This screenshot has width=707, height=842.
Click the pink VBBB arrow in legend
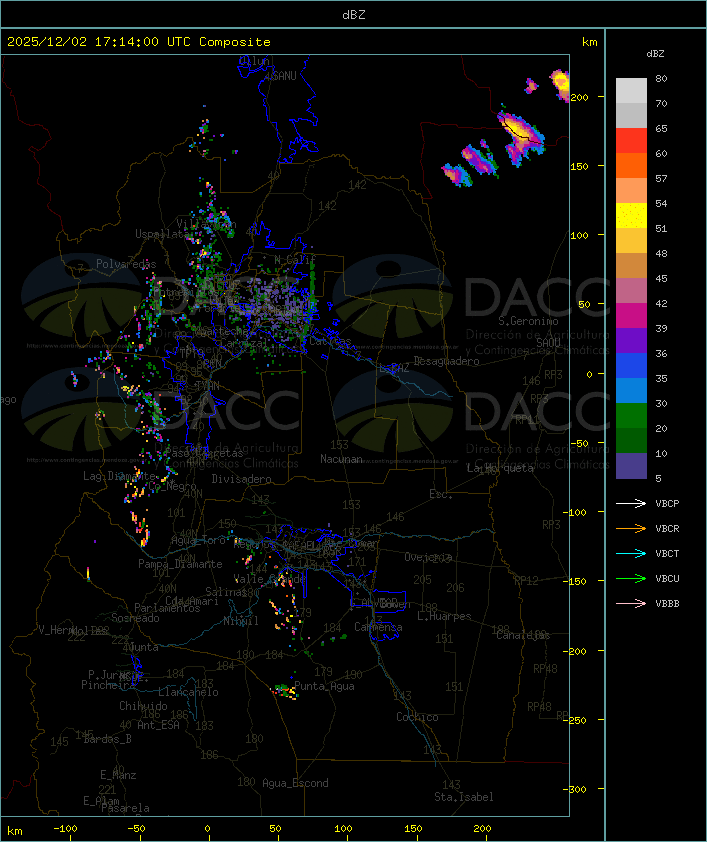tap(631, 604)
